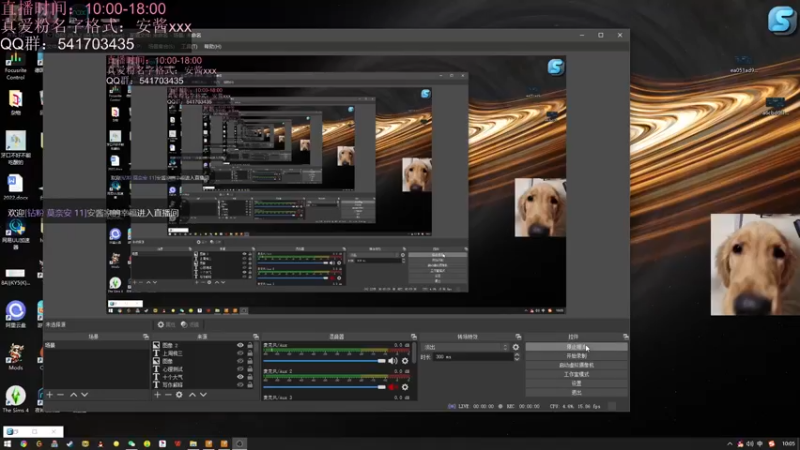Open the 淡出 transition dropdown

465,347
